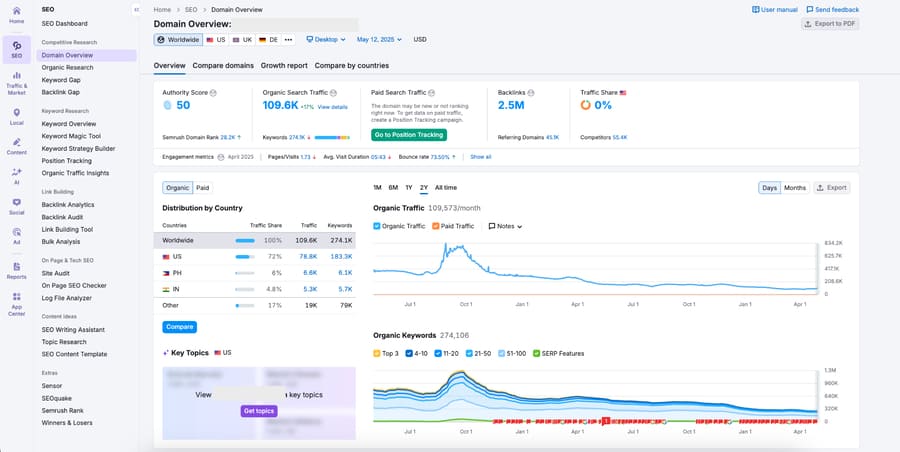Click the chart Export button
Viewport: 900px width, 452px height.
[x=832, y=188]
